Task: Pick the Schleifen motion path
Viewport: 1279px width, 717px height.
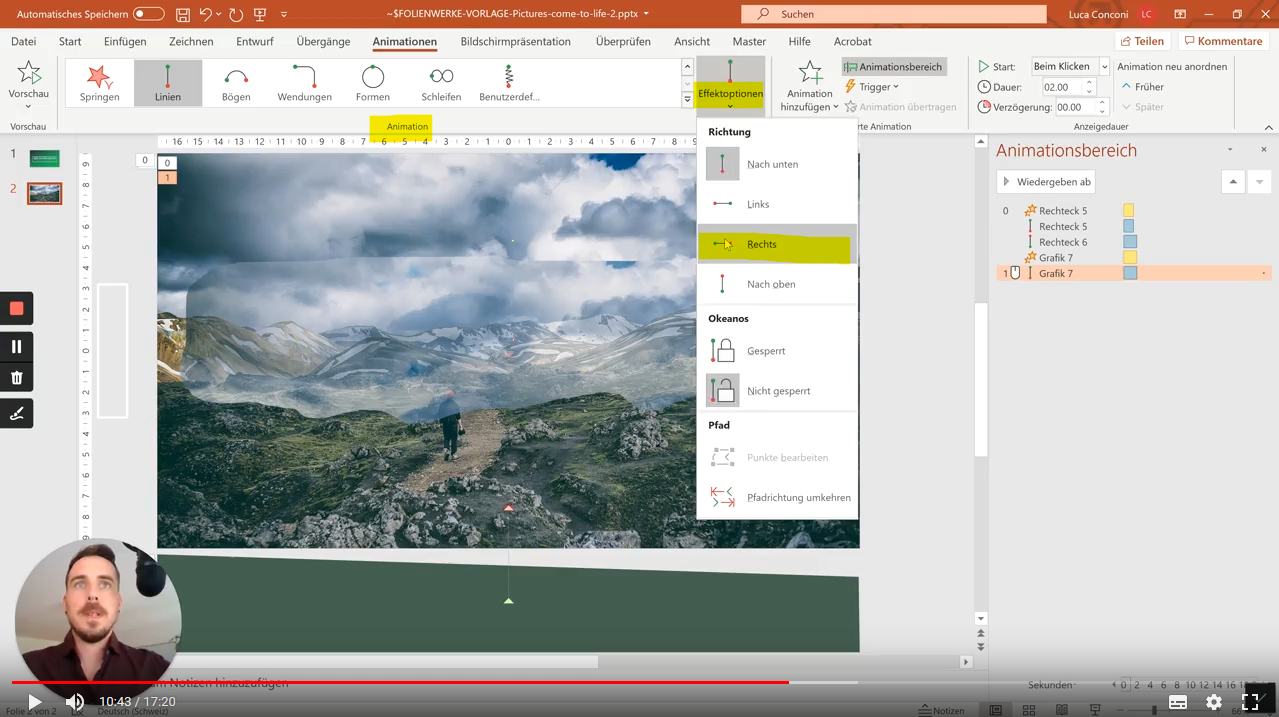Action: 441,83
